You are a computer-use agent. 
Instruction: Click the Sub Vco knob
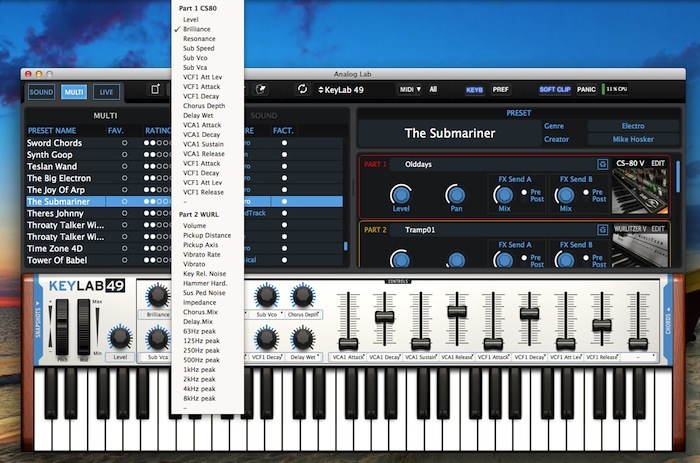click(267, 296)
